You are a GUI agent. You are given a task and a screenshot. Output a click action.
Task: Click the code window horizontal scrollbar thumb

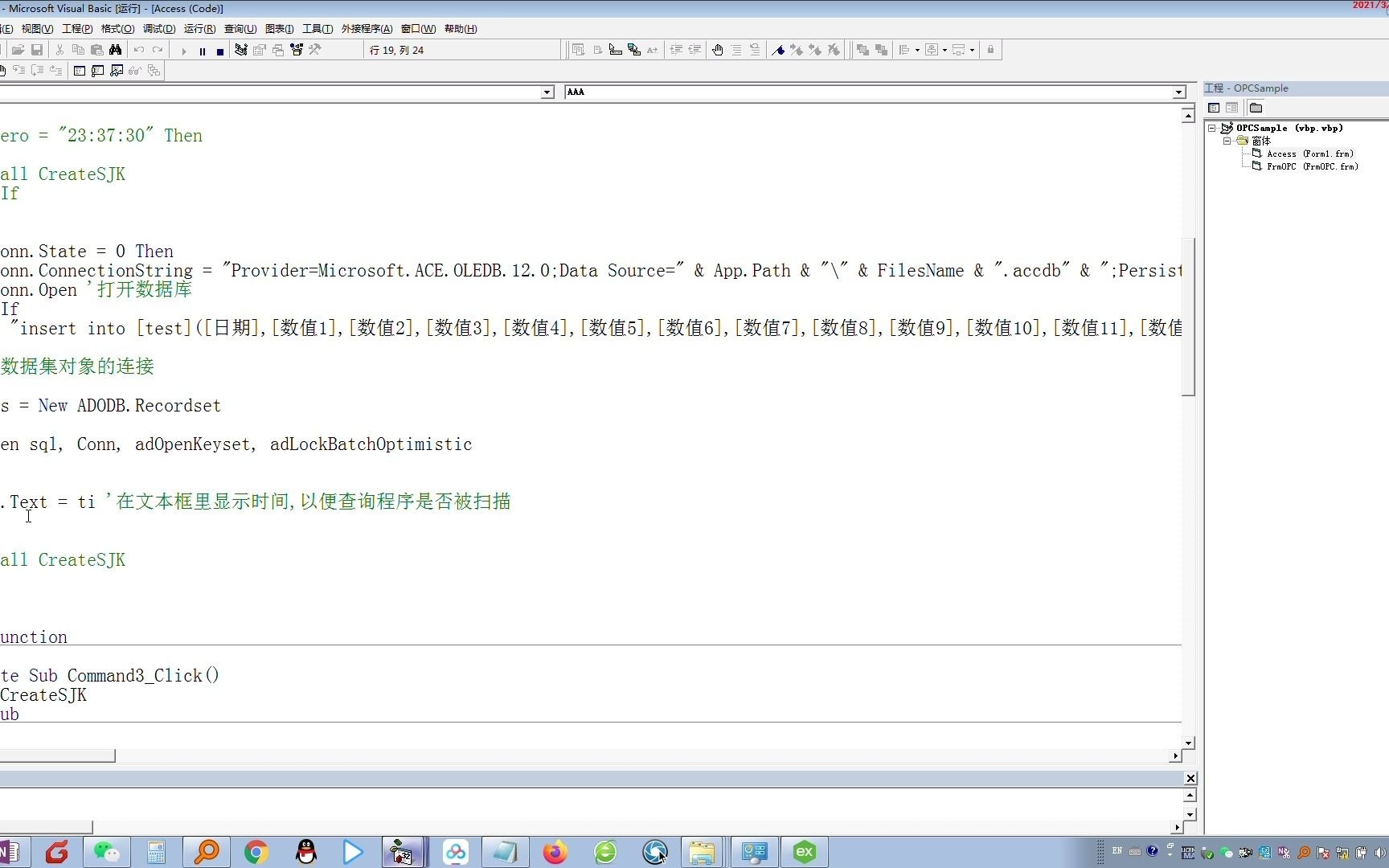pyautogui.click(x=57, y=755)
